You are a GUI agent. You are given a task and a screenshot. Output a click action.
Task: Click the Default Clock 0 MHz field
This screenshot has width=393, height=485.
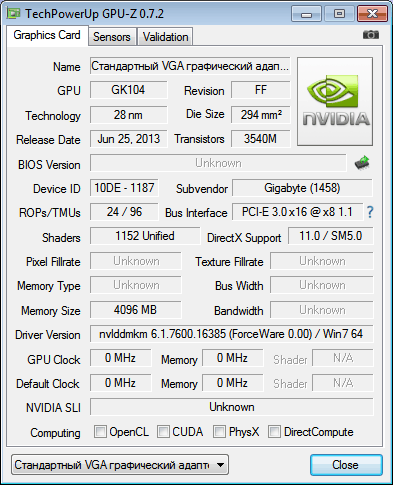[x=120, y=383]
